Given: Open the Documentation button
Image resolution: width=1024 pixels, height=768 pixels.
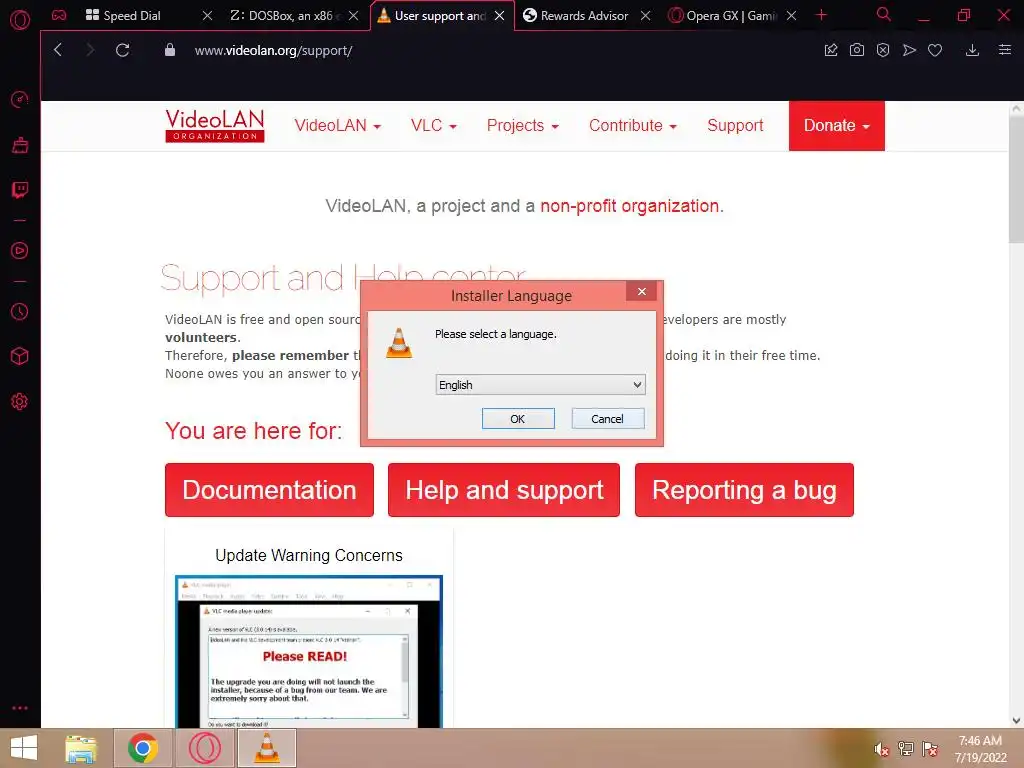Looking at the screenshot, I should coord(269,490).
